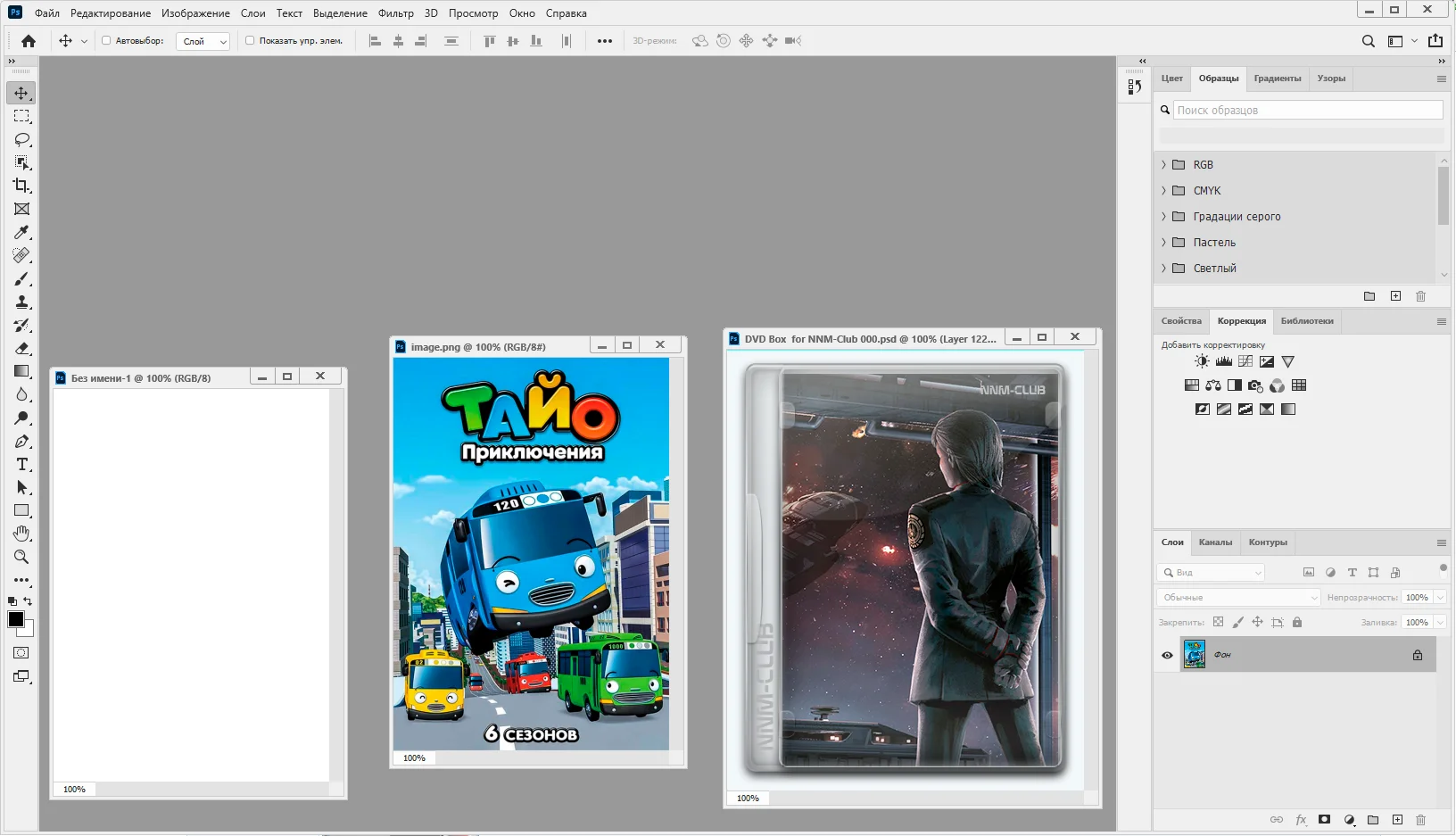Click the Share icon in options bar

tap(1435, 41)
